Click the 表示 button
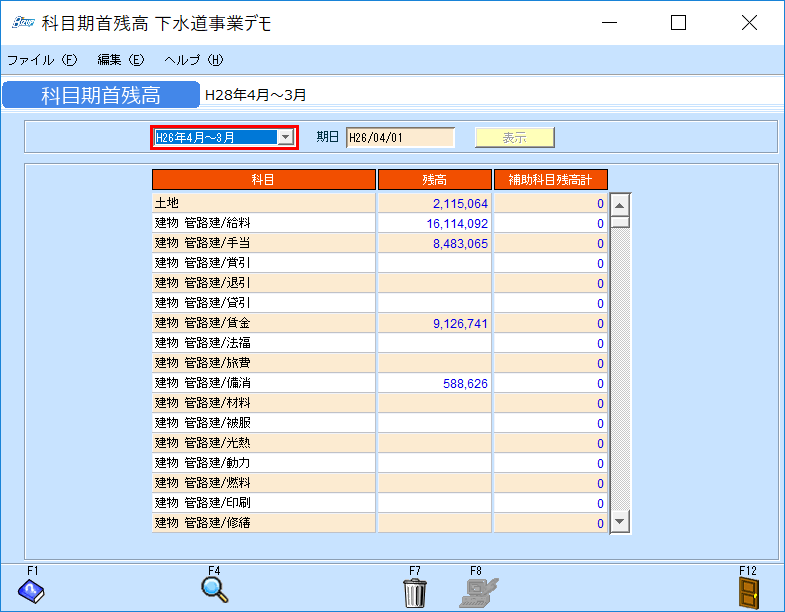The height and width of the screenshot is (612, 785). [515, 137]
